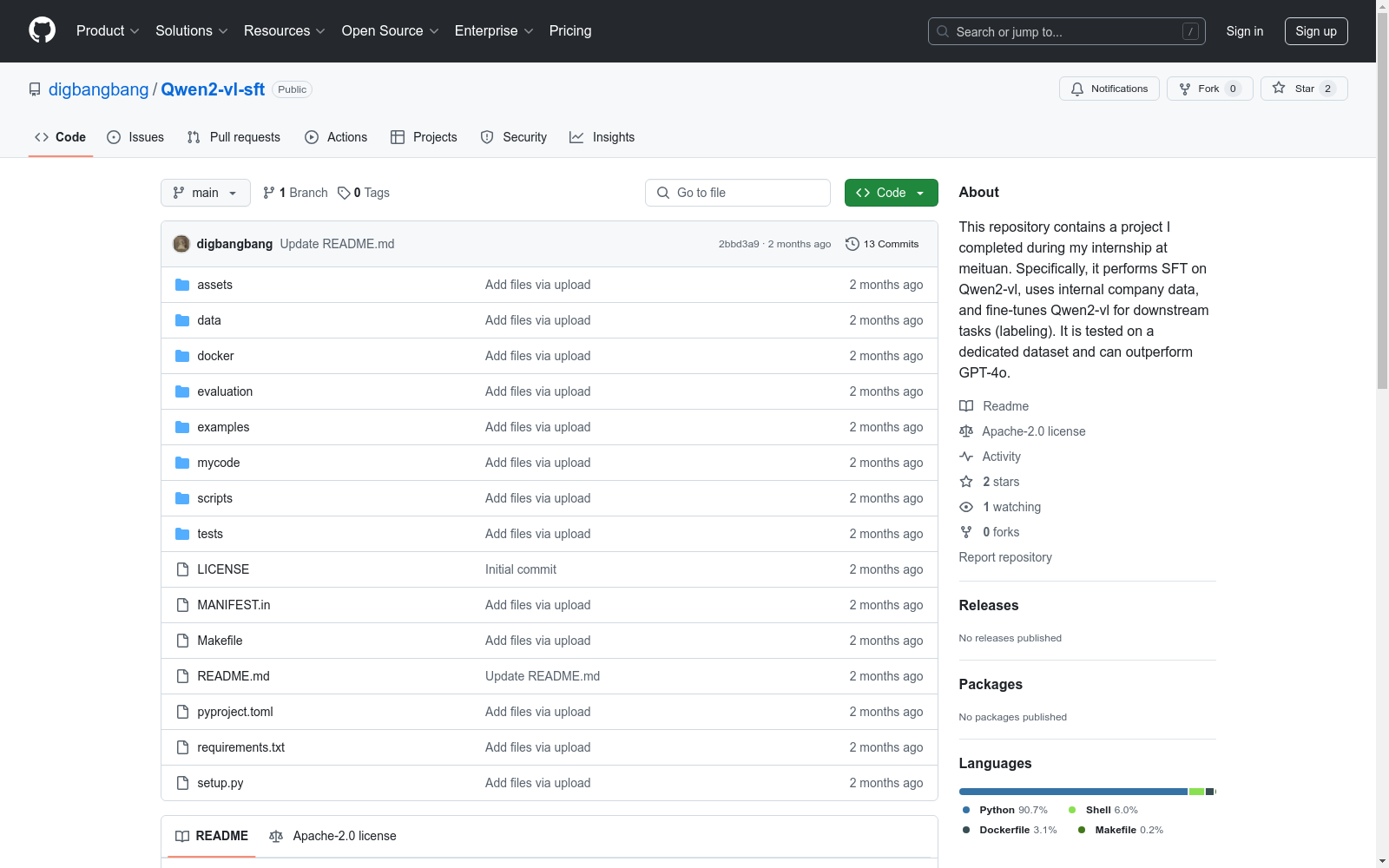This screenshot has width=1389, height=868.
Task: Open the digbangbang owner link
Action: pos(99,89)
